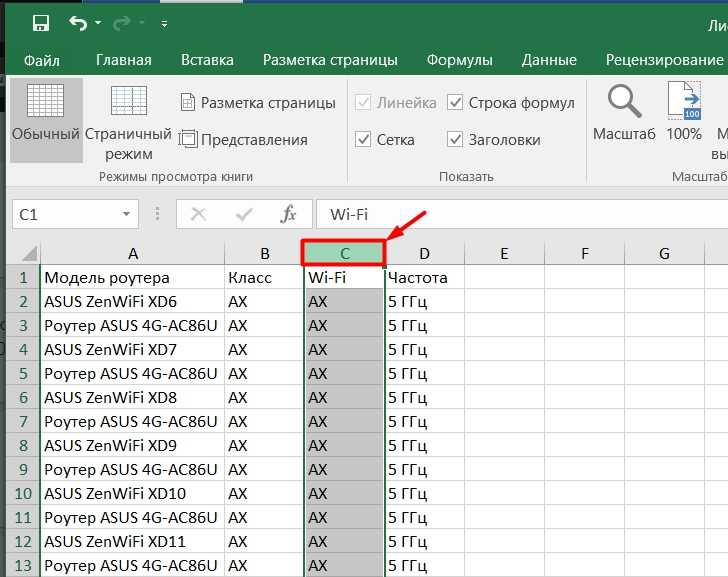Uncheck the Сетка gridlines checkbox

pyautogui.click(x=363, y=139)
